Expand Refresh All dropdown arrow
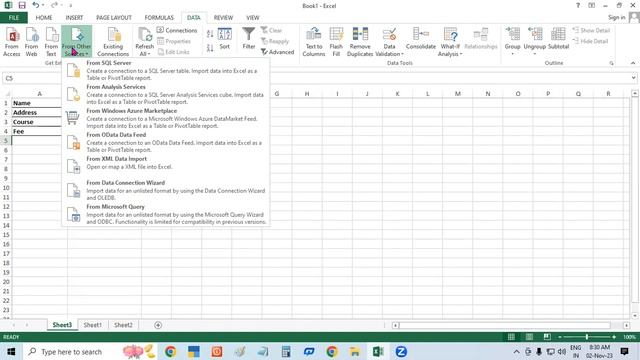The image size is (640, 360). click(x=149, y=54)
